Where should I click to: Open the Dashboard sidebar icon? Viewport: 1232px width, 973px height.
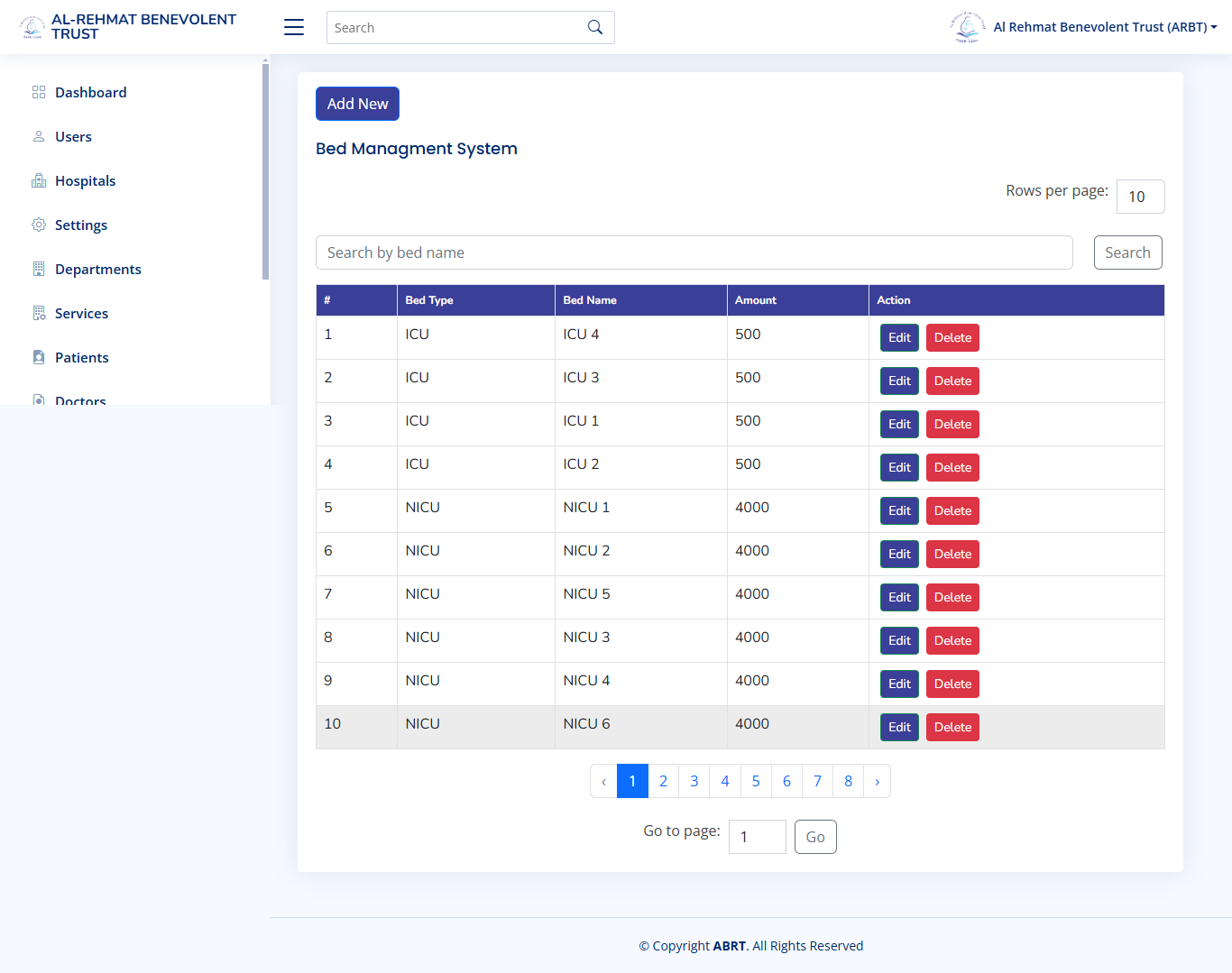38,92
